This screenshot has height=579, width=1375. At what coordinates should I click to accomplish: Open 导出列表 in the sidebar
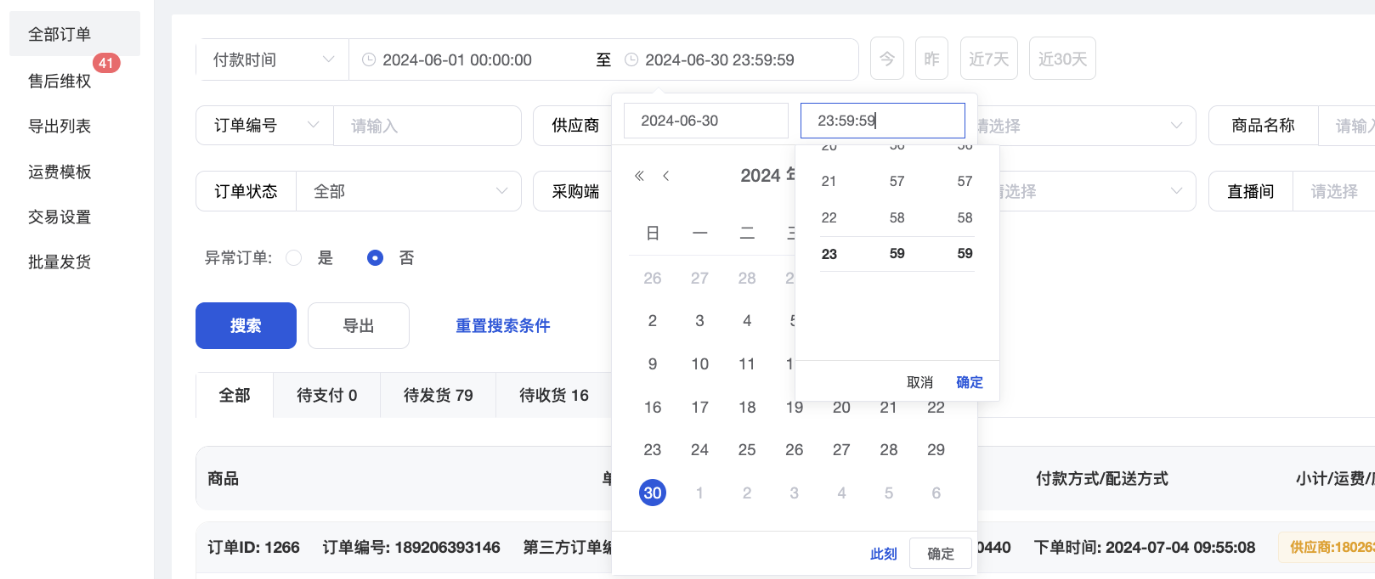60,126
